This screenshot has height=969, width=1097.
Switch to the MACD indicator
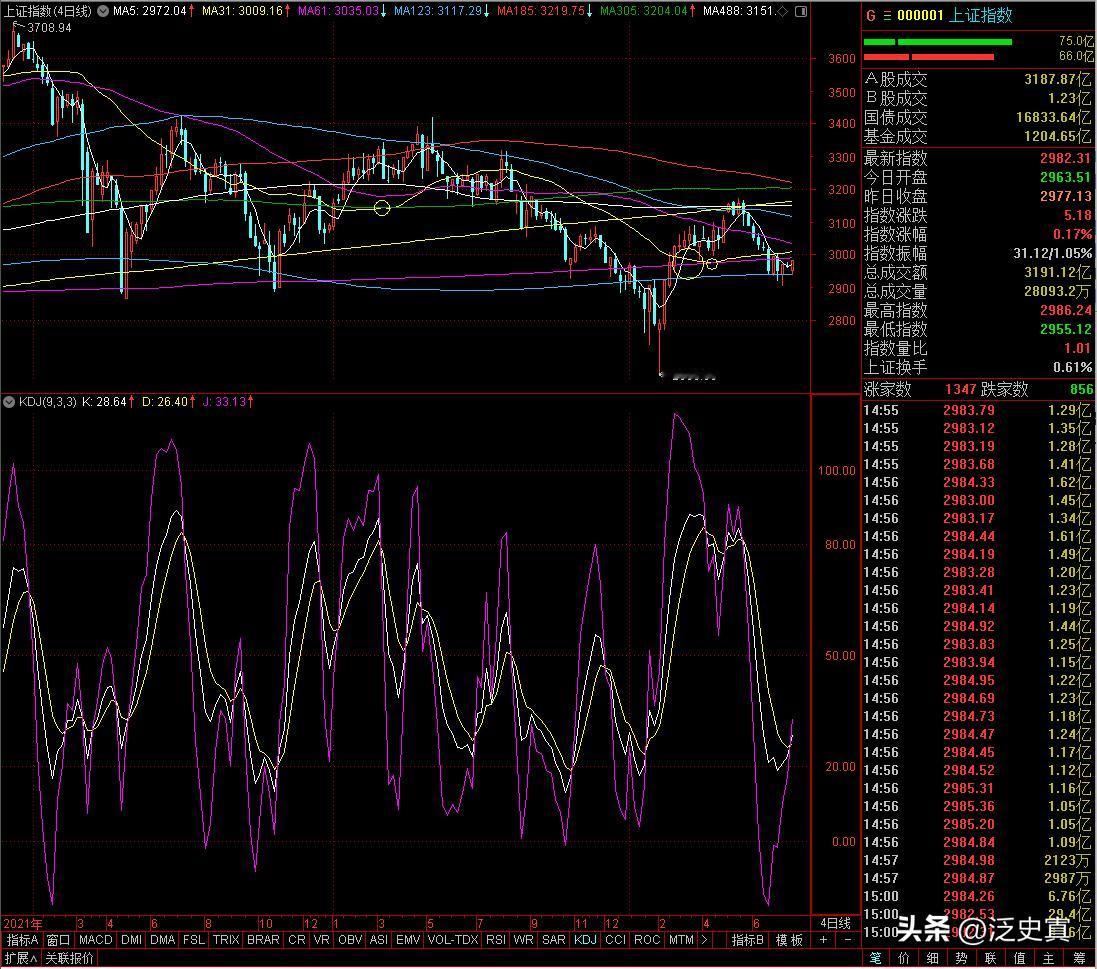pyautogui.click(x=95, y=940)
